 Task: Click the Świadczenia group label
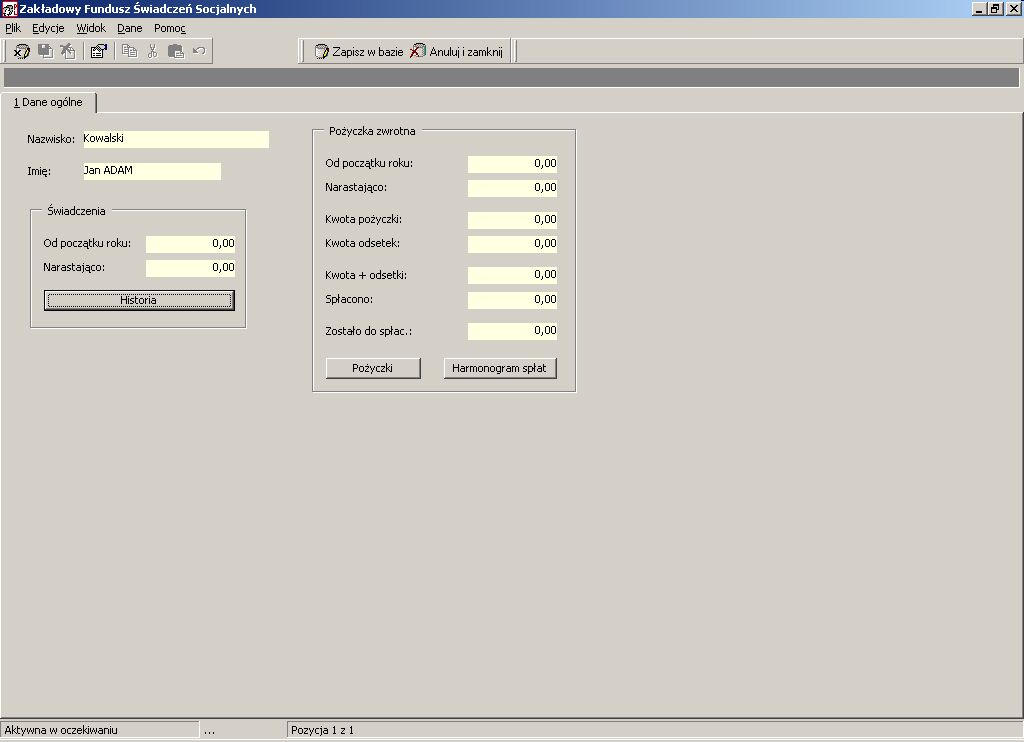pos(76,211)
